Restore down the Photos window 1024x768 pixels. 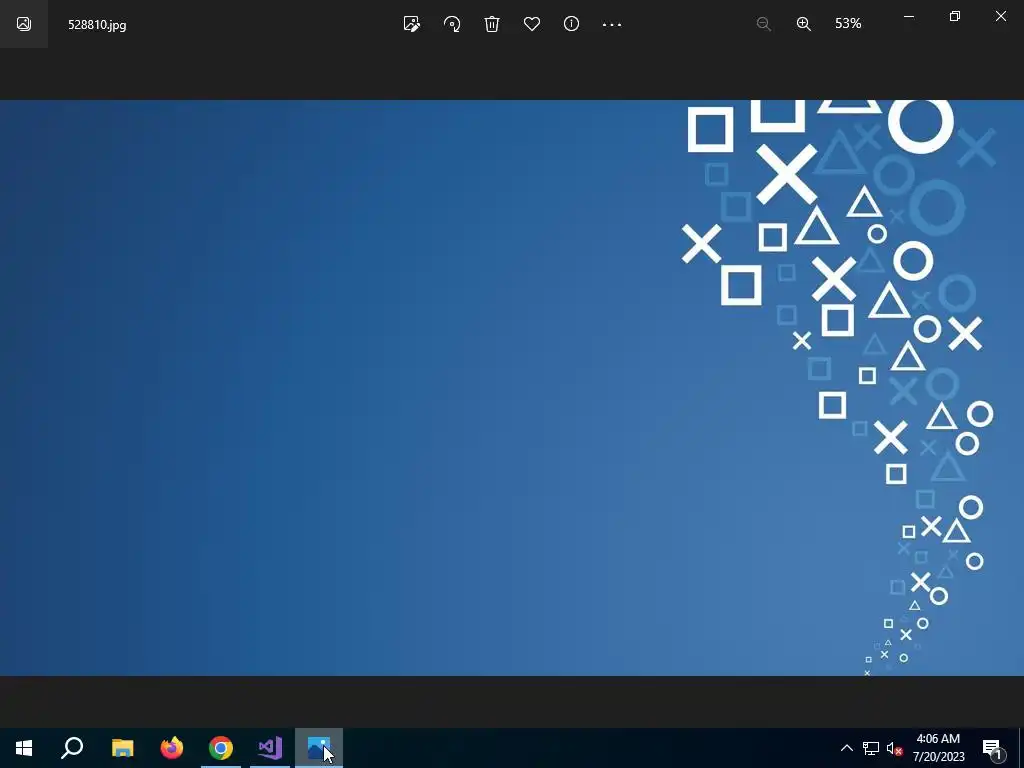pos(955,16)
